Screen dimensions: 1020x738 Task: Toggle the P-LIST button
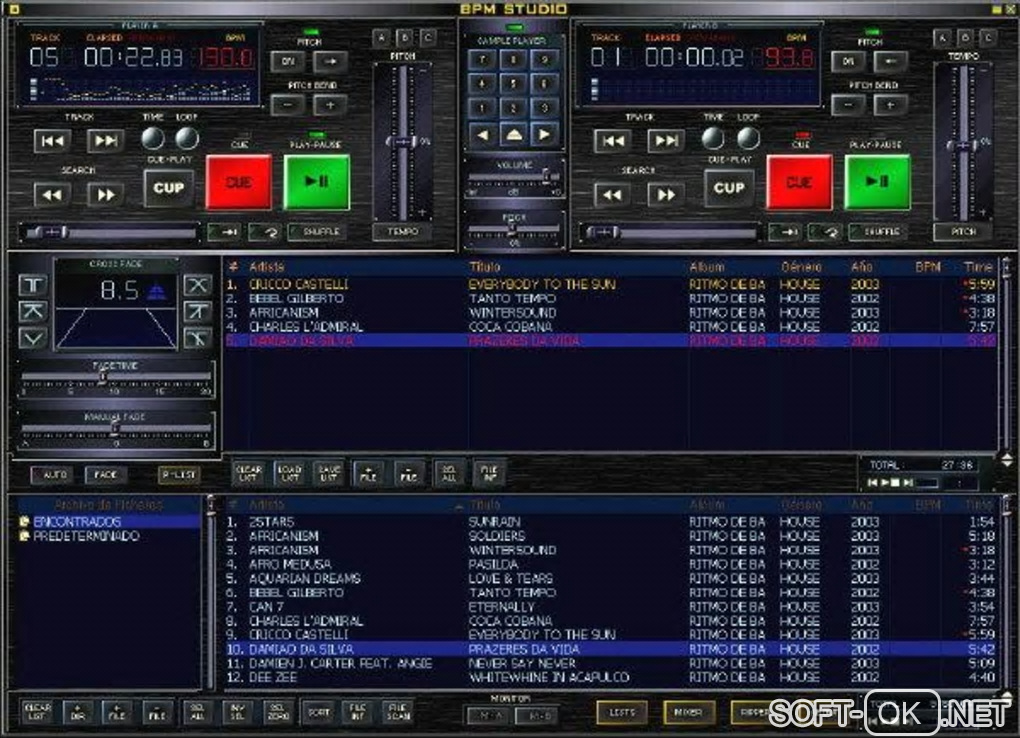pyautogui.click(x=178, y=475)
